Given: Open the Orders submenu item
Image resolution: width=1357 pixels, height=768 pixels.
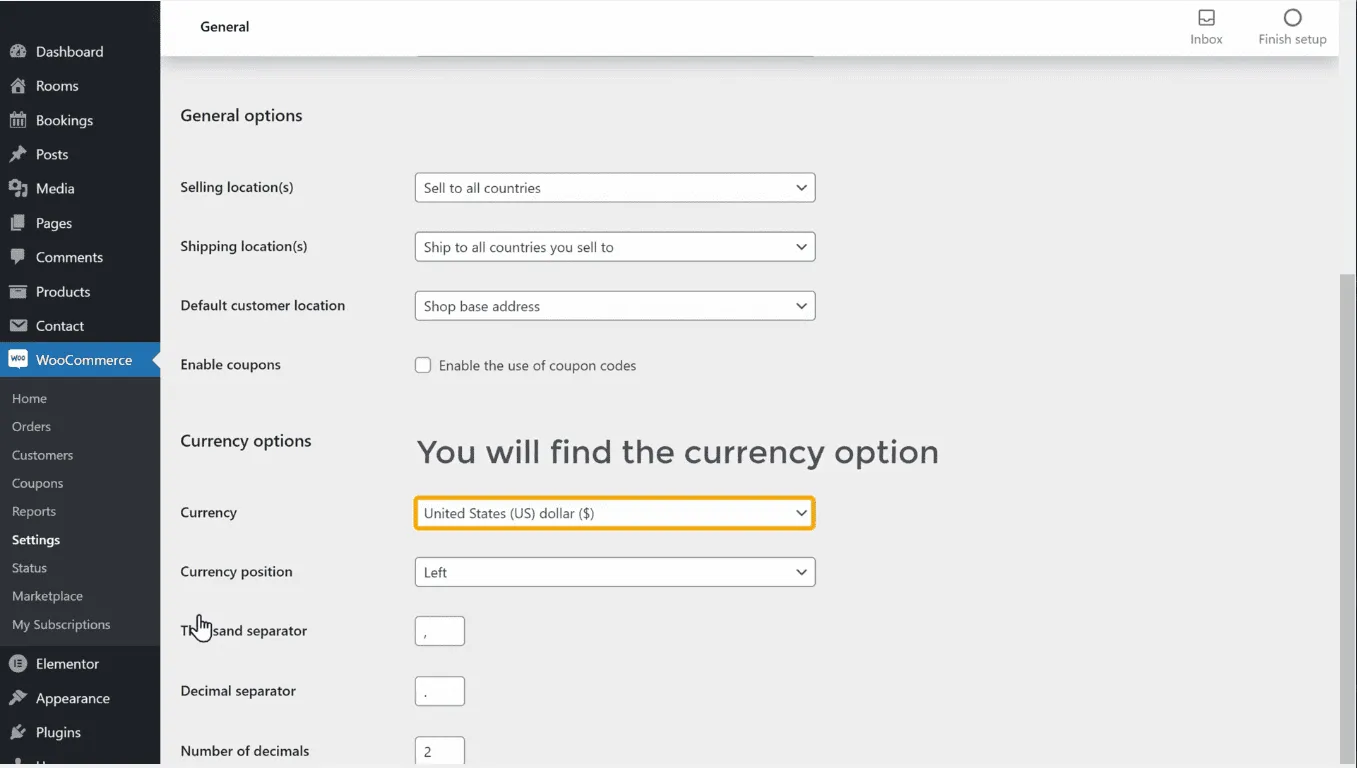Looking at the screenshot, I should click(x=31, y=427).
